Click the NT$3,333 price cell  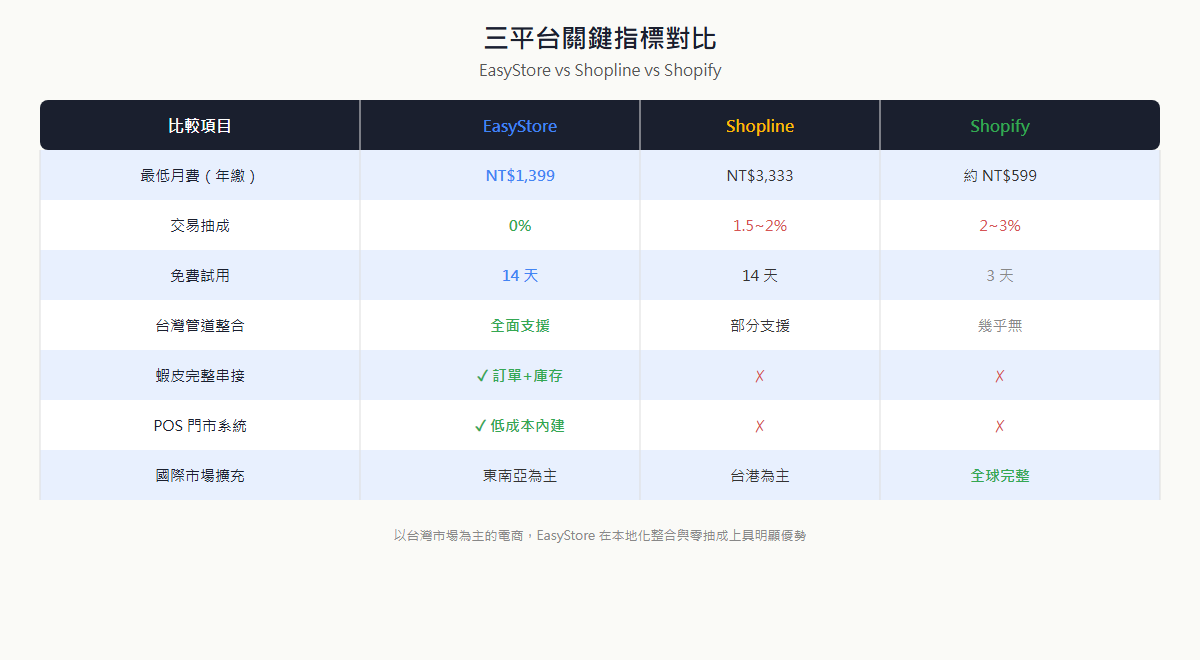pos(760,176)
